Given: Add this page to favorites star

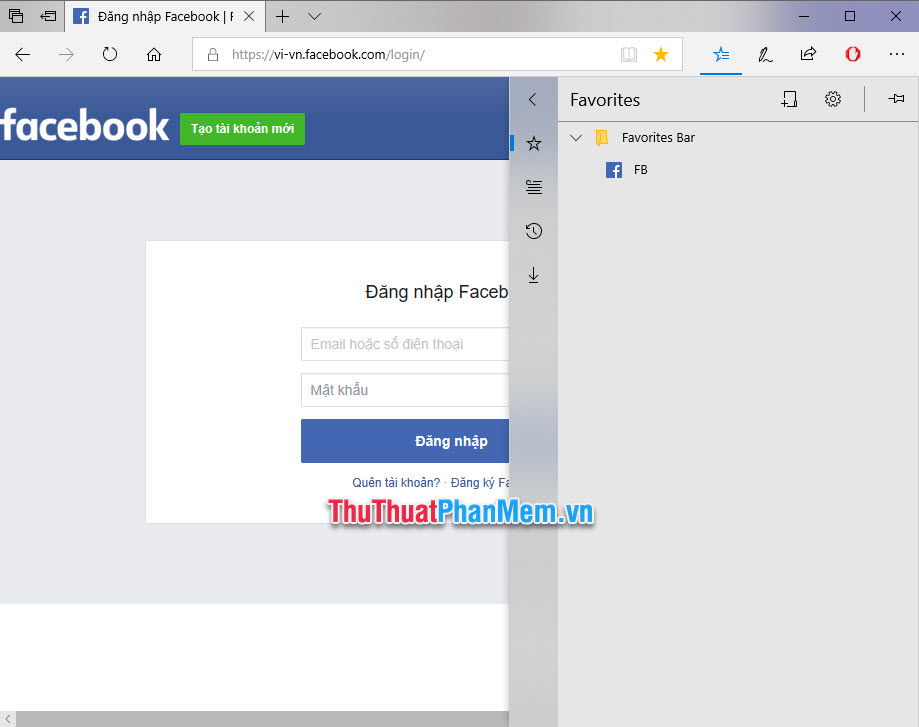Looking at the screenshot, I should (661, 54).
